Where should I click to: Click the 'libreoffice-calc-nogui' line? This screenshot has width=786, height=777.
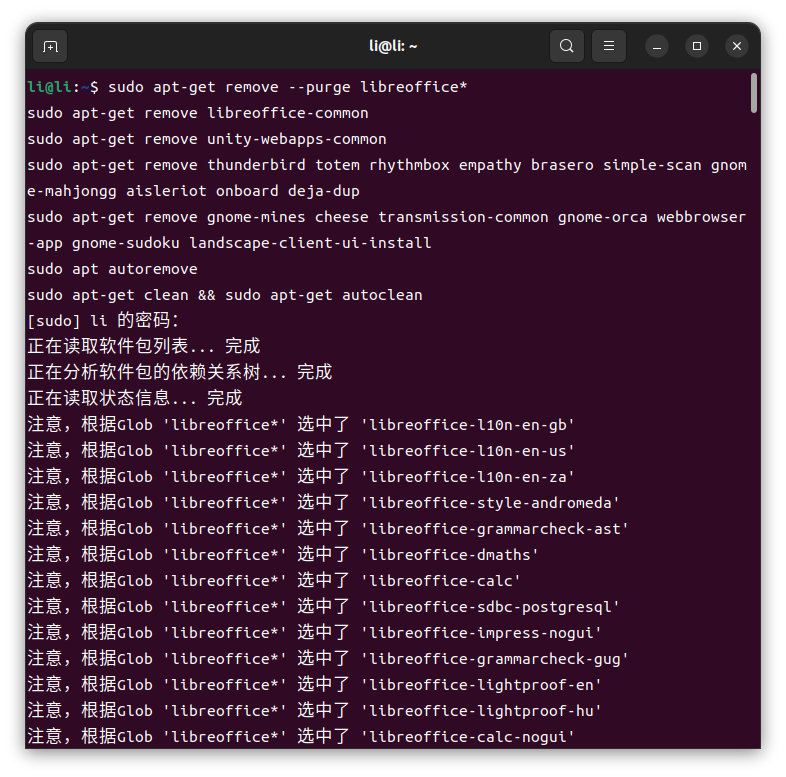pos(301,737)
